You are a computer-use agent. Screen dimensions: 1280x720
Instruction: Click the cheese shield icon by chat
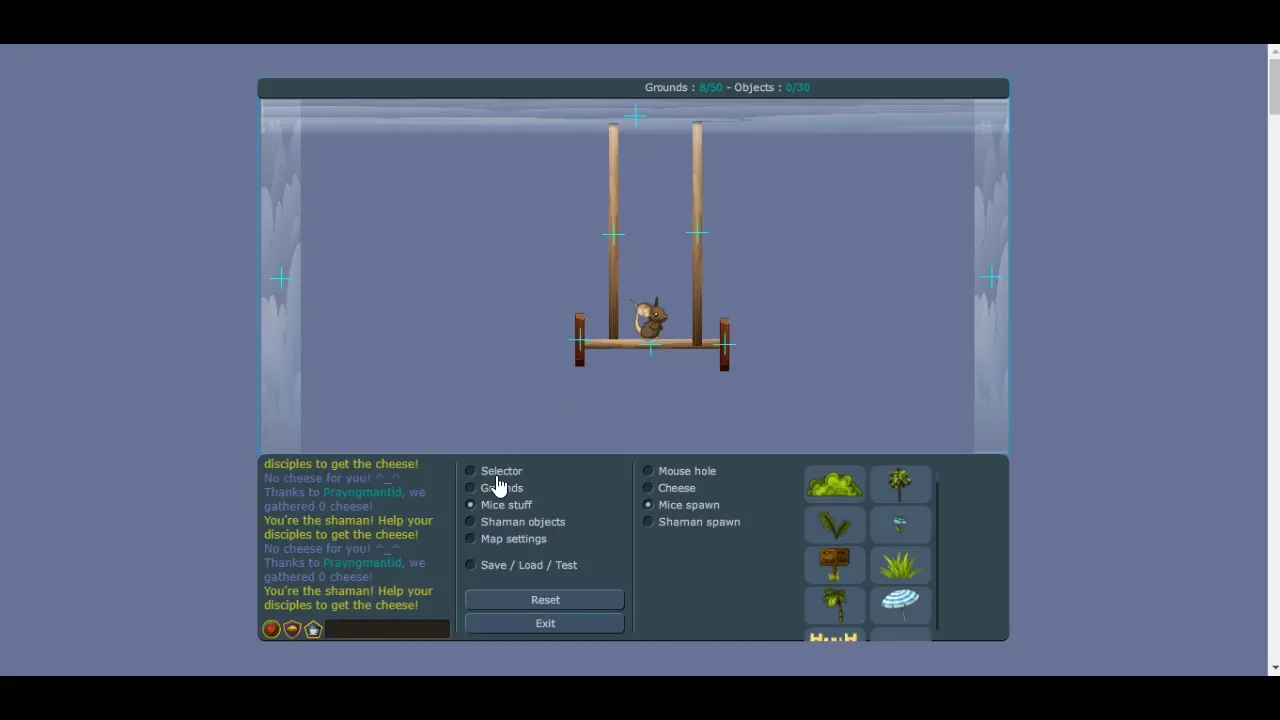coord(292,629)
